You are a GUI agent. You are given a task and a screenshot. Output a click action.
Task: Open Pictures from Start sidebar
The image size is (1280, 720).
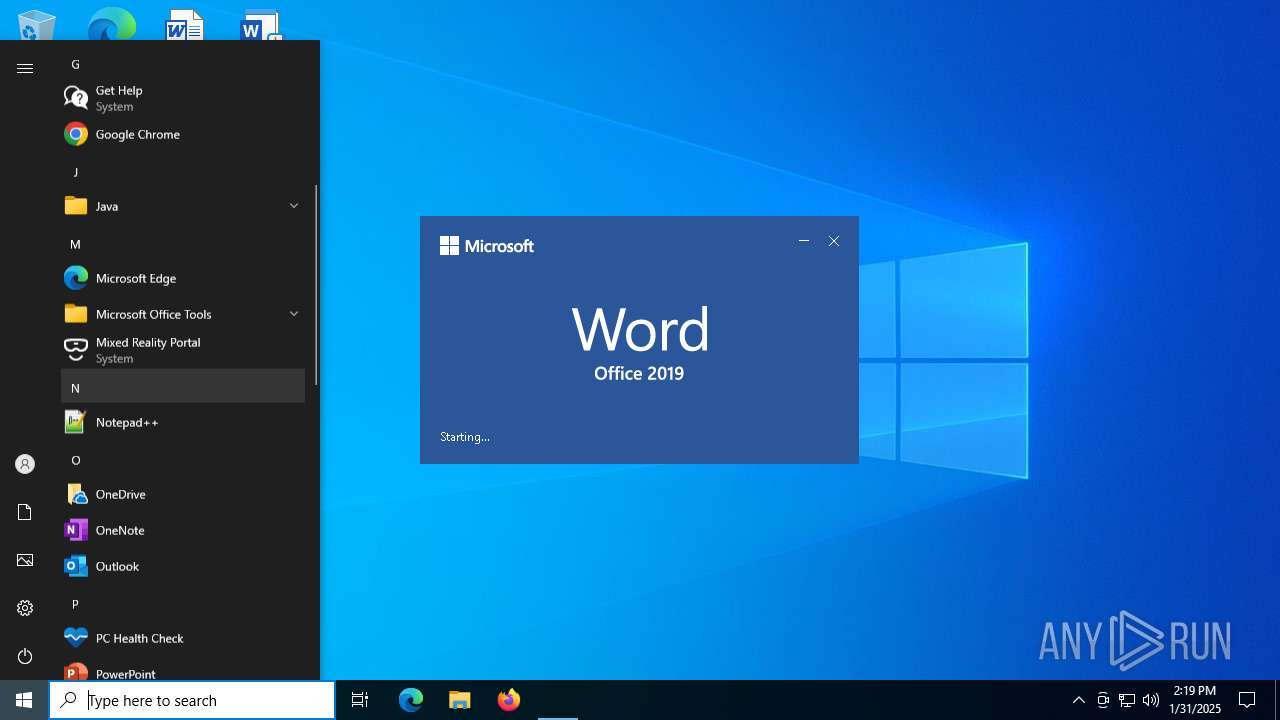25,560
